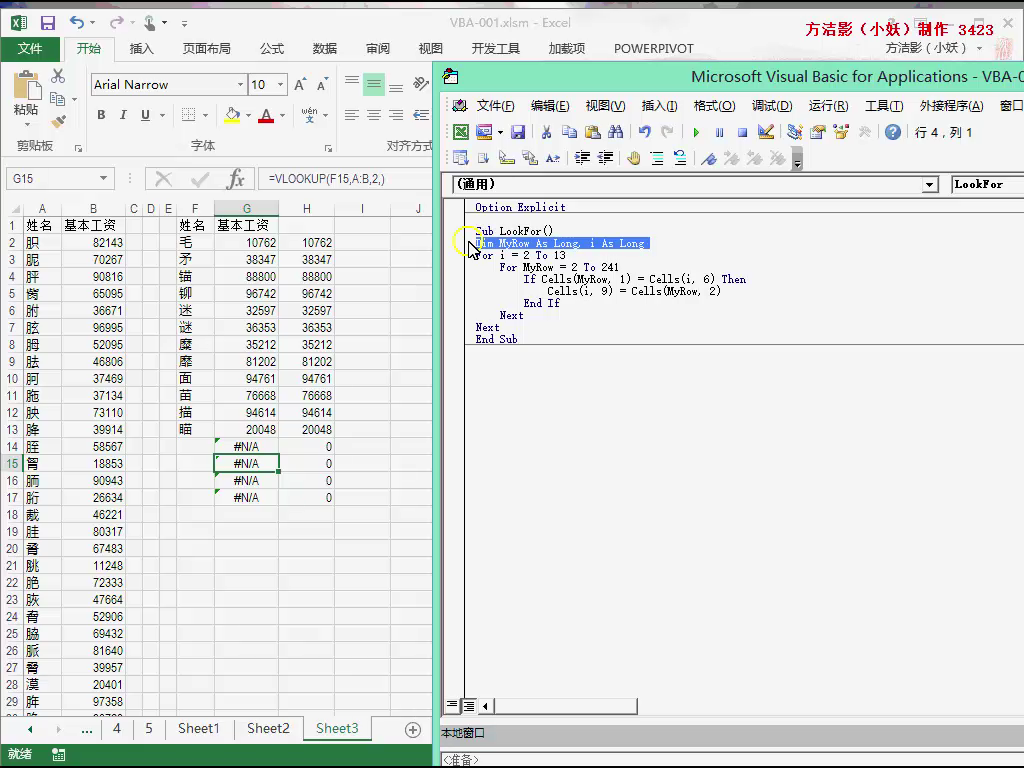This screenshot has height=768, width=1024.
Task: Click Increase Font Size icon in Excel
Action: pyautogui.click(x=300, y=84)
